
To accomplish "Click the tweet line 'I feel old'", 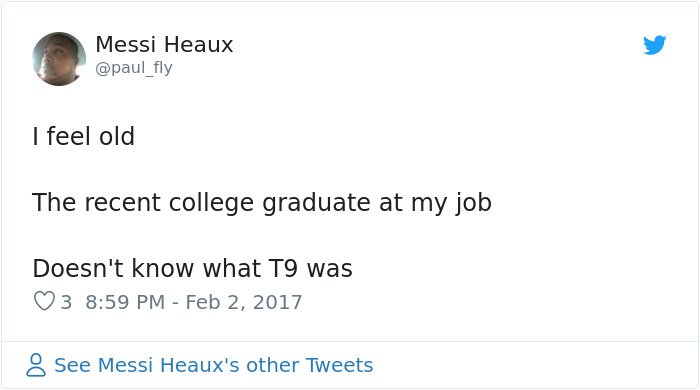I will (83, 136).
